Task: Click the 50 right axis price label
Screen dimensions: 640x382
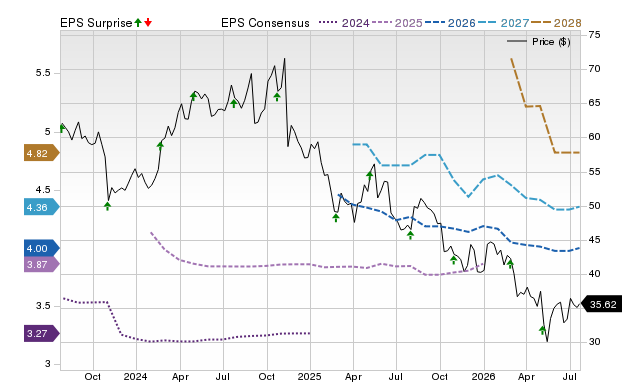Action: coord(595,206)
